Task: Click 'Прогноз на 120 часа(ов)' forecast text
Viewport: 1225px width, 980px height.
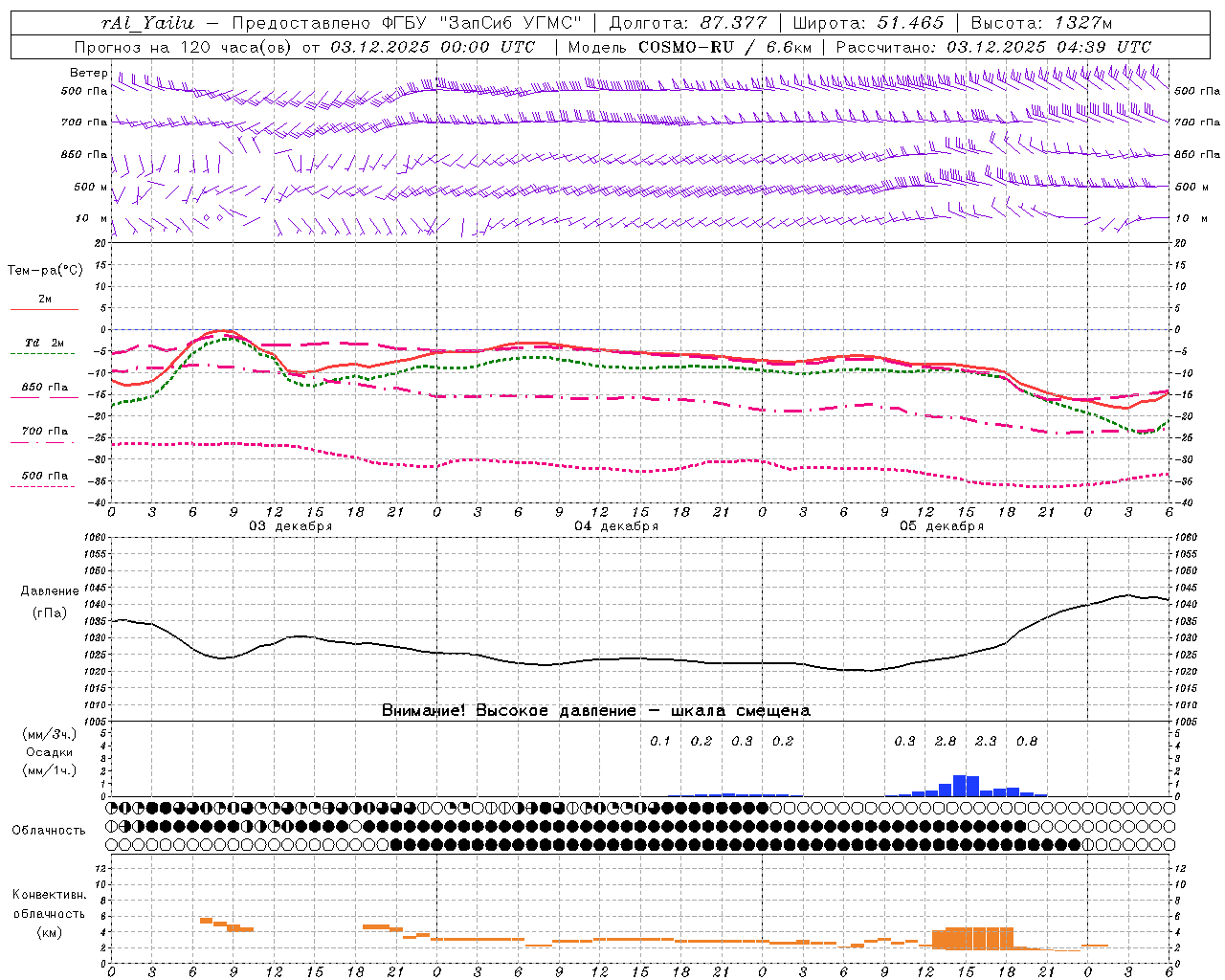Action: tap(184, 47)
